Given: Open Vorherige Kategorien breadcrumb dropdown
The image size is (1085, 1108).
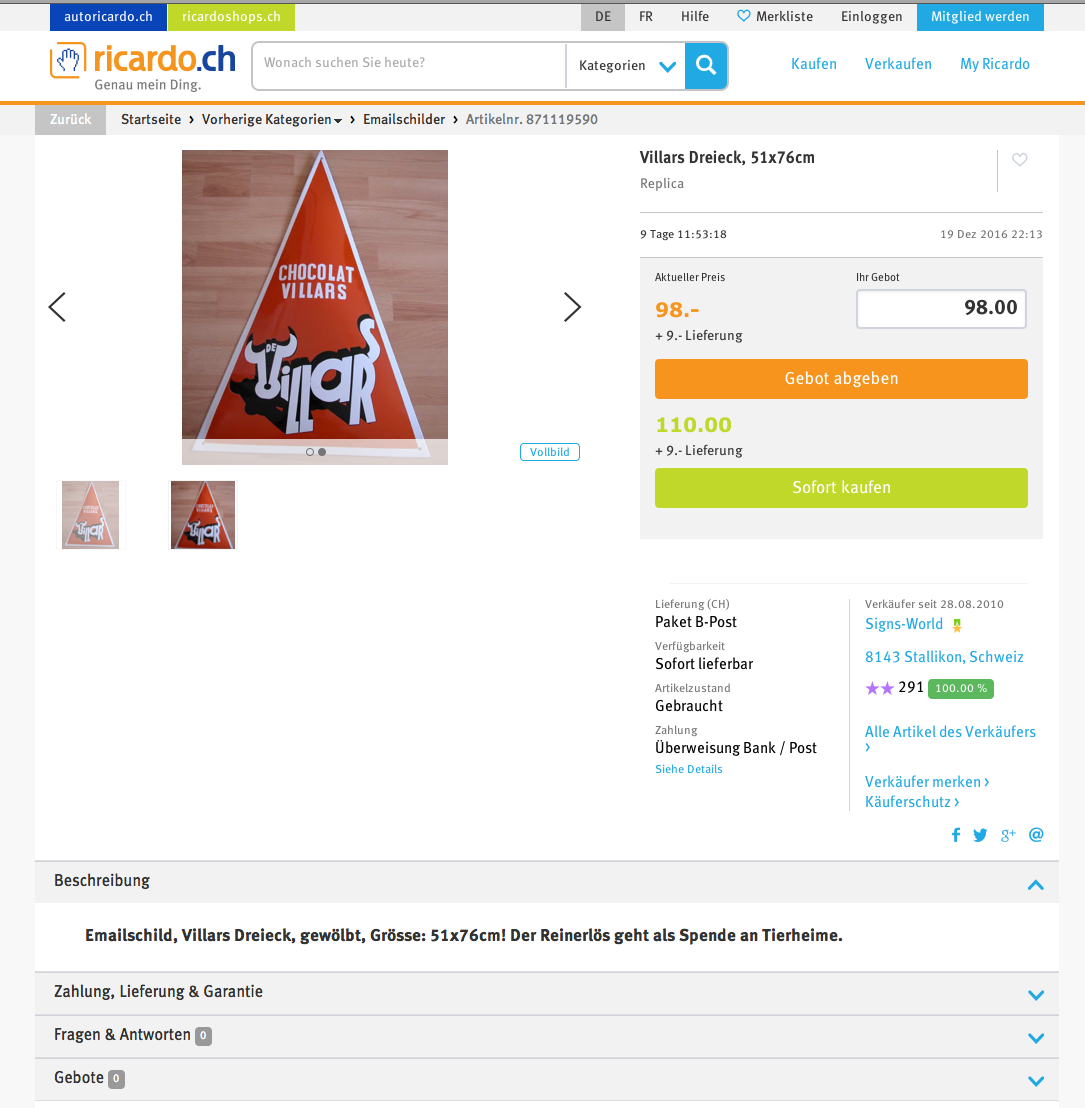Looking at the screenshot, I should point(271,119).
